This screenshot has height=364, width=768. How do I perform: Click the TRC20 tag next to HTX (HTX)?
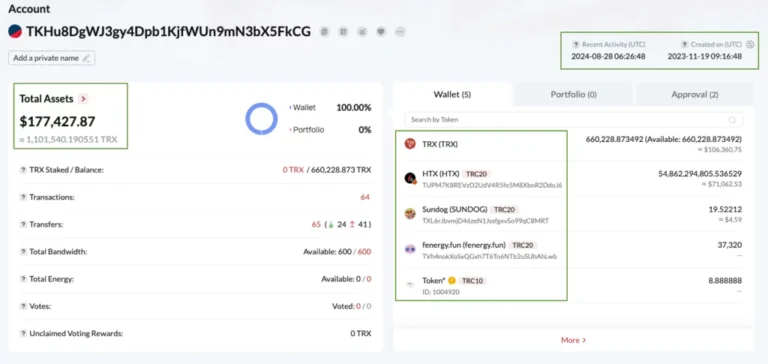click(x=477, y=174)
